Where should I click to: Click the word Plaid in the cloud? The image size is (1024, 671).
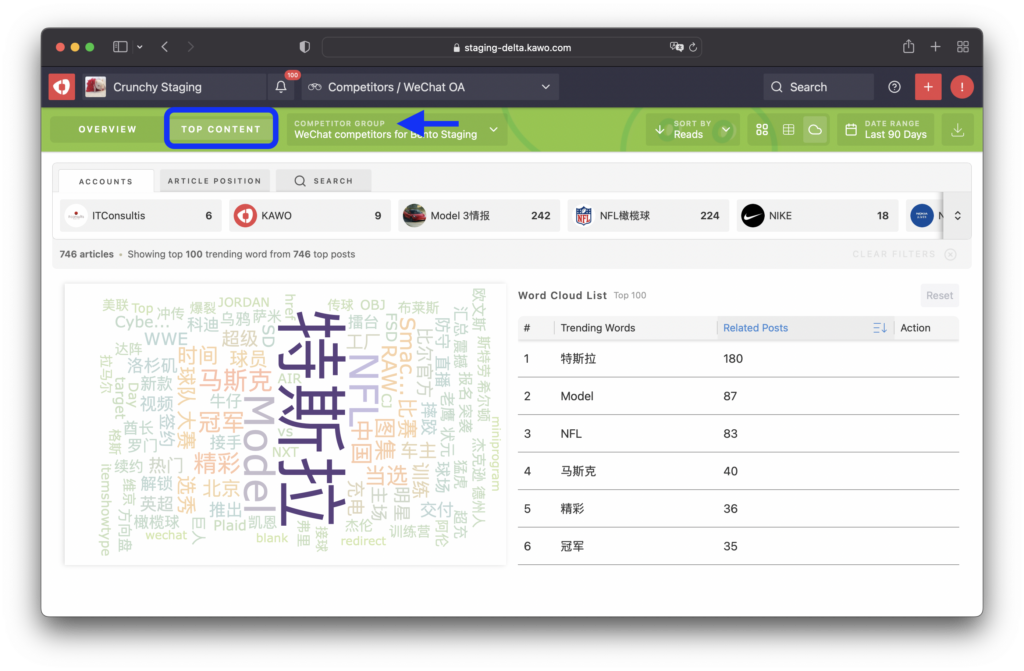click(x=230, y=526)
